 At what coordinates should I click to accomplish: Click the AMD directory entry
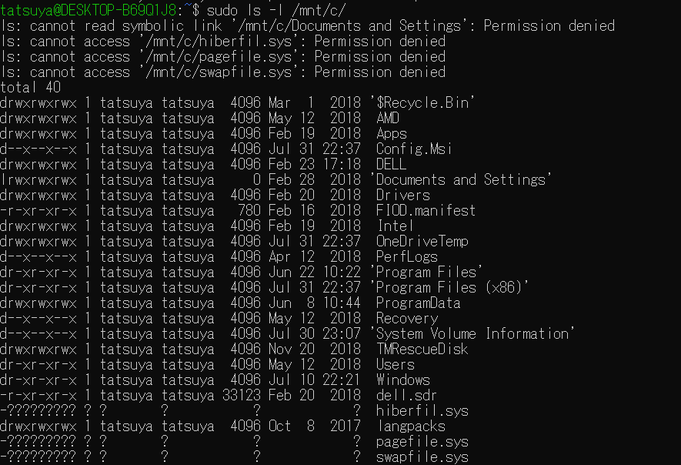click(388, 118)
